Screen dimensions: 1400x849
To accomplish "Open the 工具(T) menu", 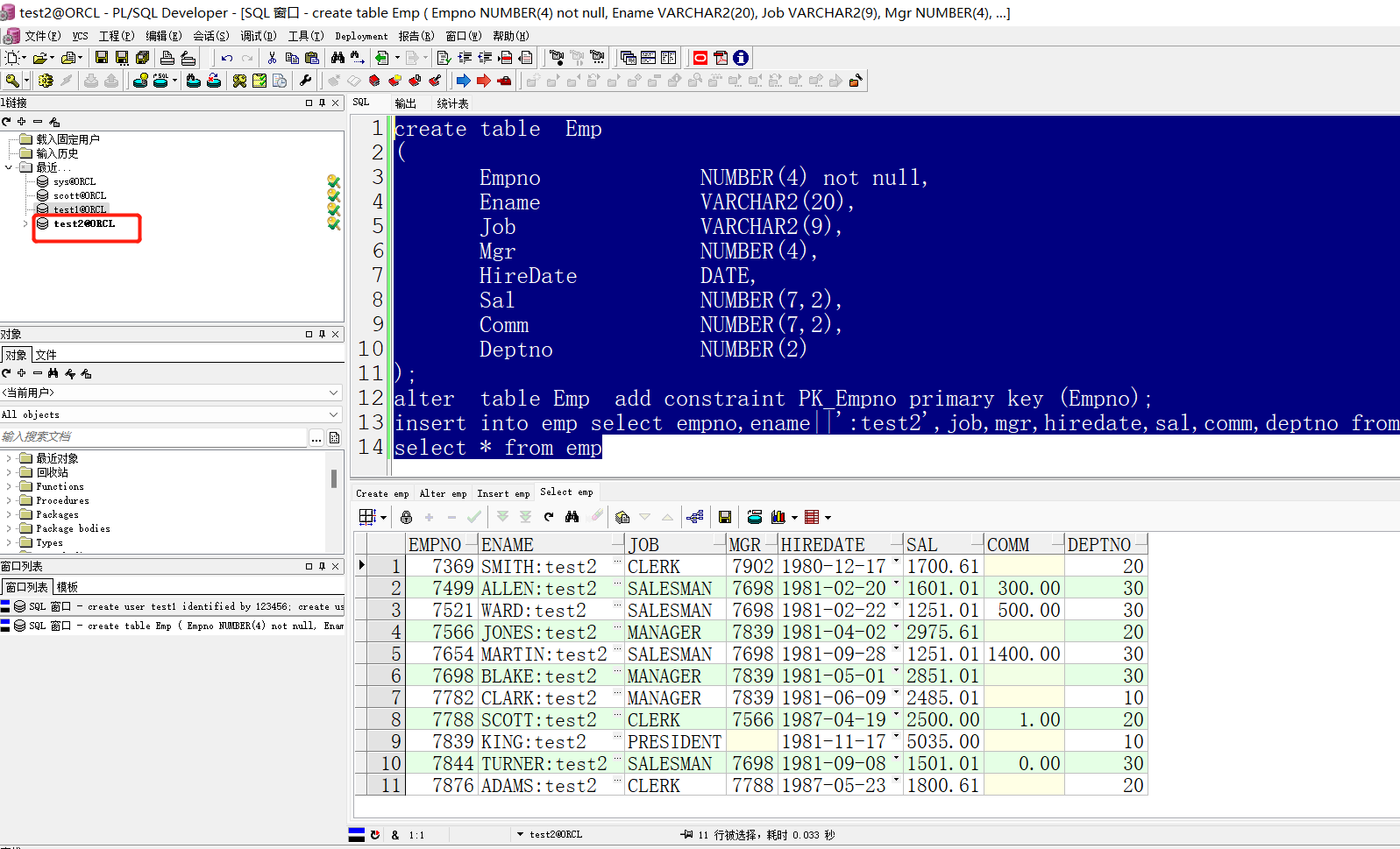I will pos(306,36).
